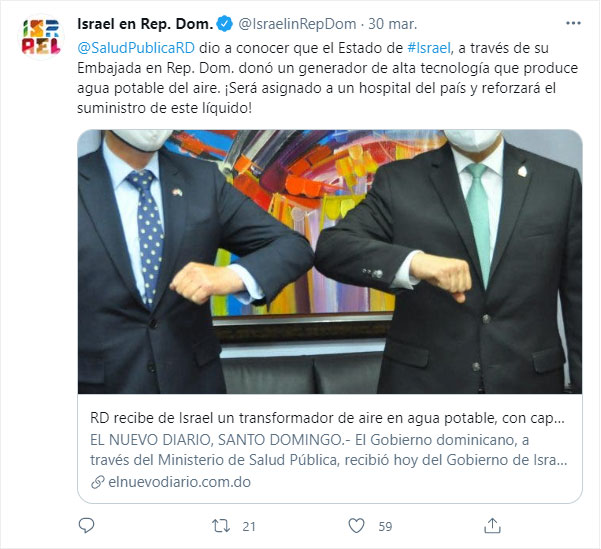
Task: Open the 30 mar. tweet timestamp
Action: (392, 24)
